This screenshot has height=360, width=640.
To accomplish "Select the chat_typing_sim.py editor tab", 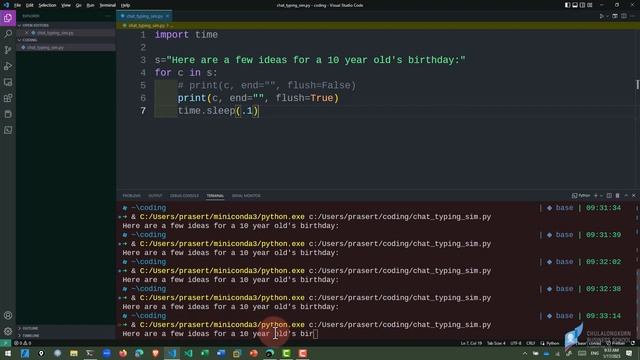I will point(144,16).
